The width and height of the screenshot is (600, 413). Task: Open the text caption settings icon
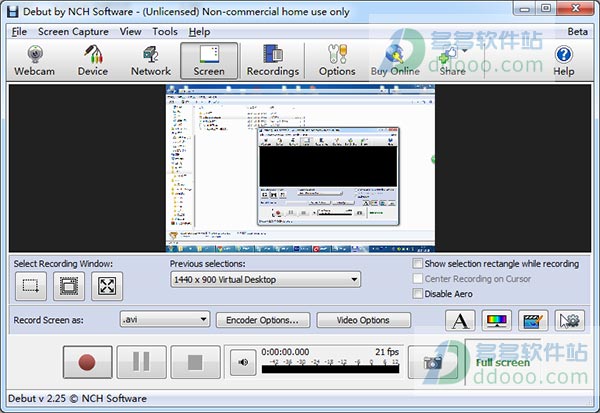click(x=460, y=320)
